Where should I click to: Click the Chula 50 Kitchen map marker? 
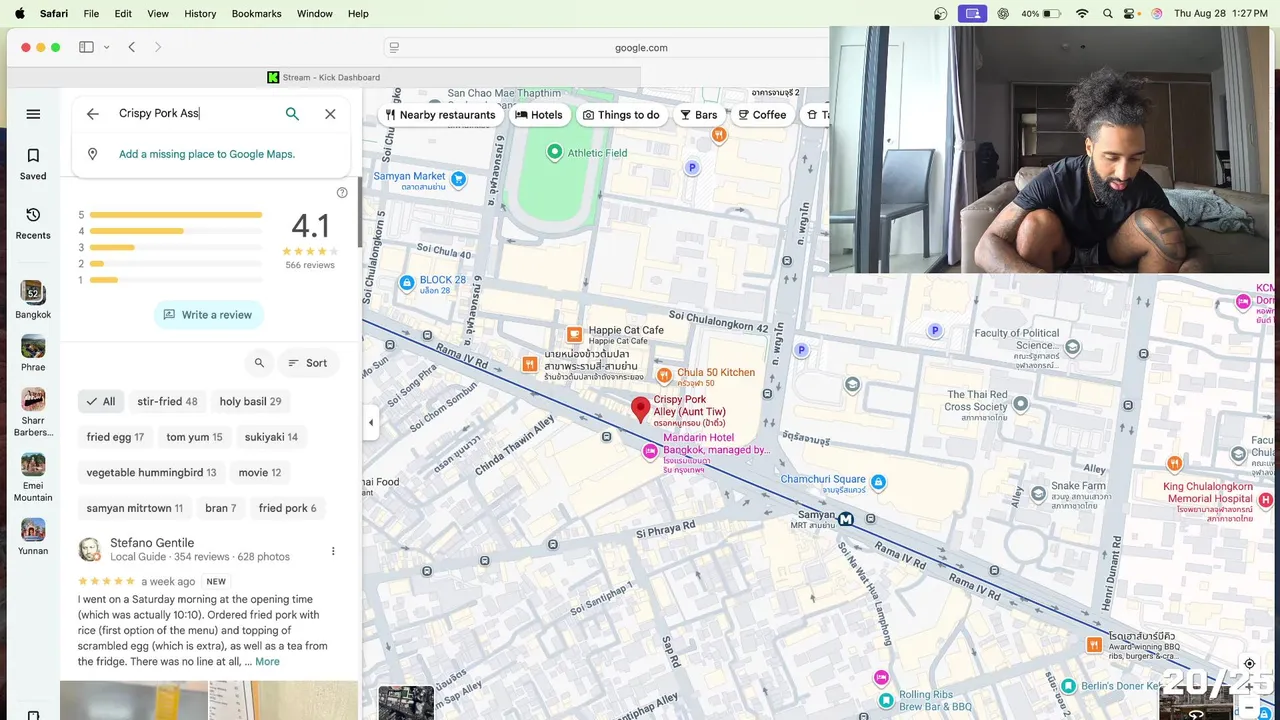coord(664,375)
